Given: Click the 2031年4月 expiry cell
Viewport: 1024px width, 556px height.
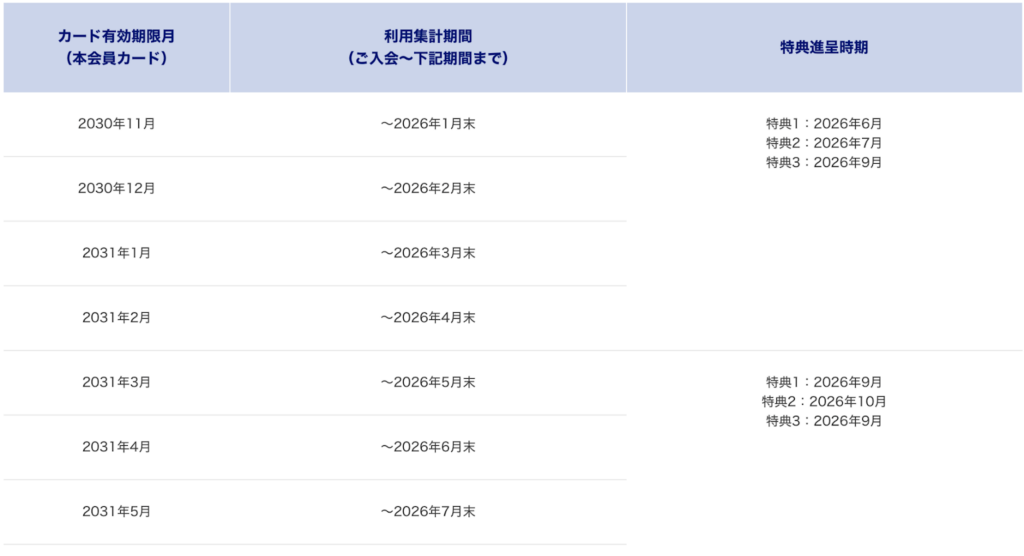Looking at the screenshot, I should [x=116, y=446].
